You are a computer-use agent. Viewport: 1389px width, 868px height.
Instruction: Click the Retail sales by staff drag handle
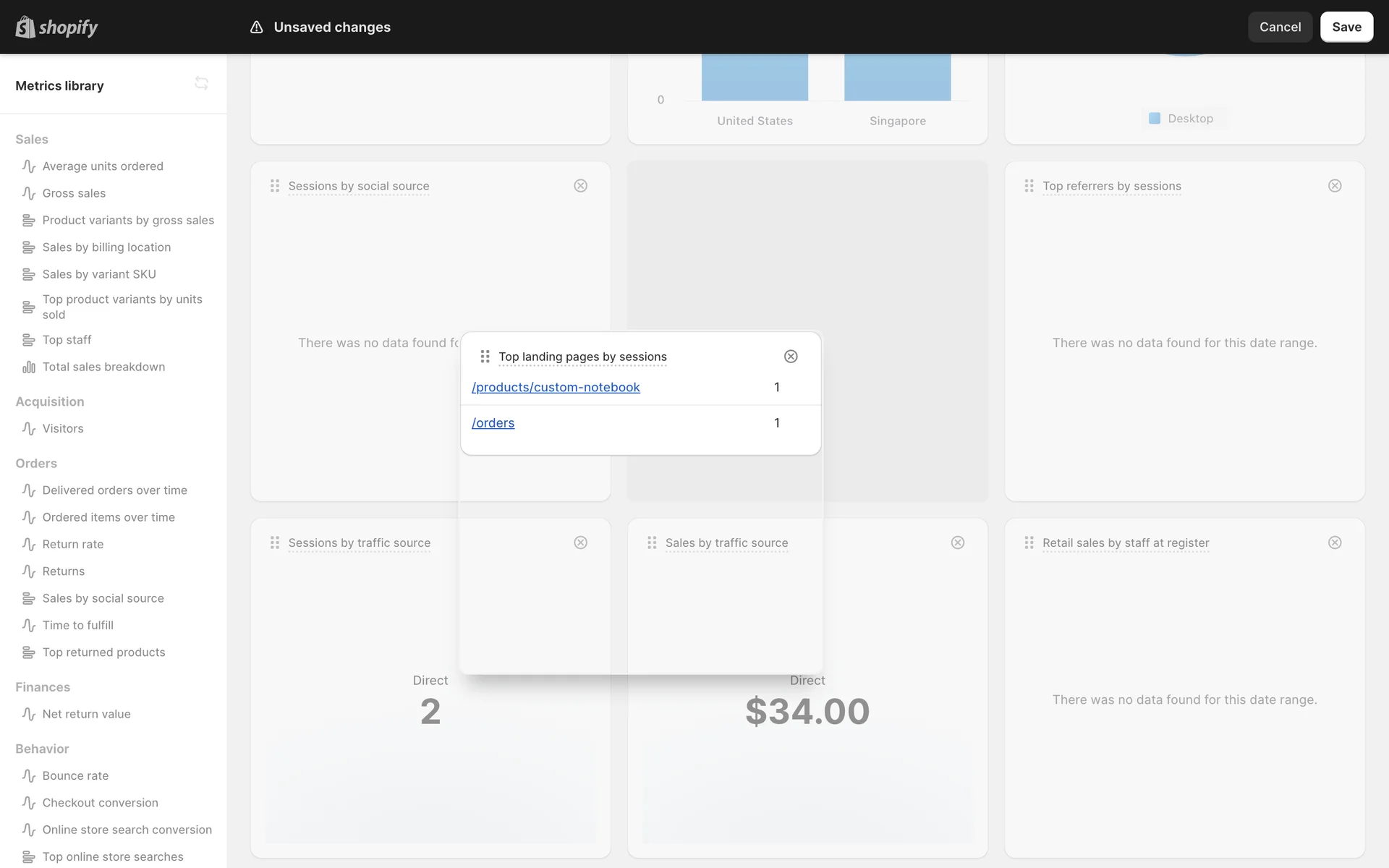pyautogui.click(x=1029, y=542)
